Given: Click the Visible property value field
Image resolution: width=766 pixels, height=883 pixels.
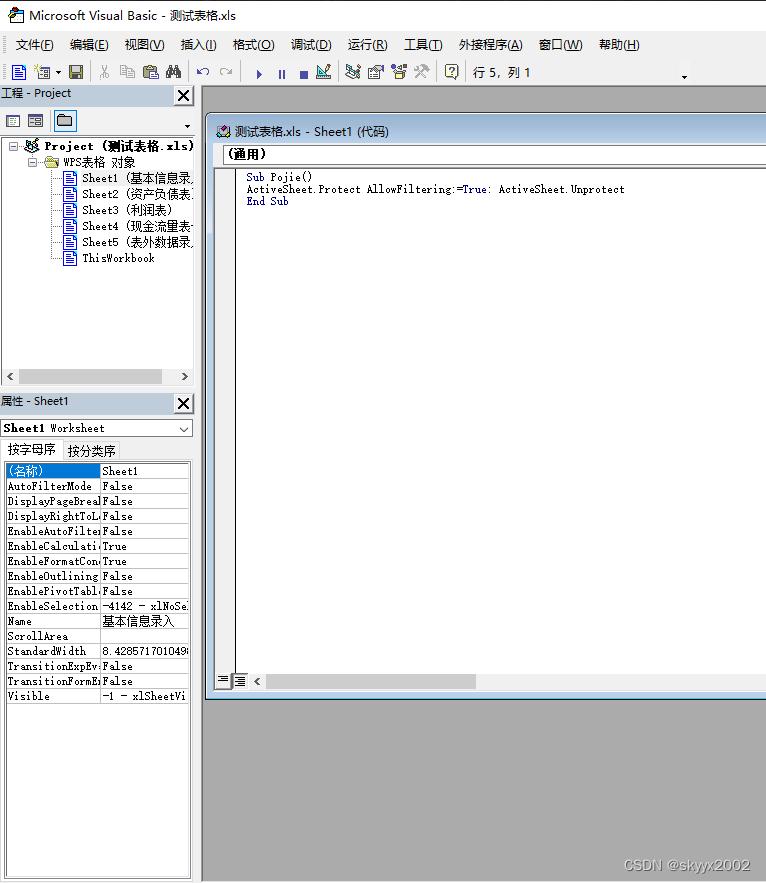Looking at the screenshot, I should point(144,696).
